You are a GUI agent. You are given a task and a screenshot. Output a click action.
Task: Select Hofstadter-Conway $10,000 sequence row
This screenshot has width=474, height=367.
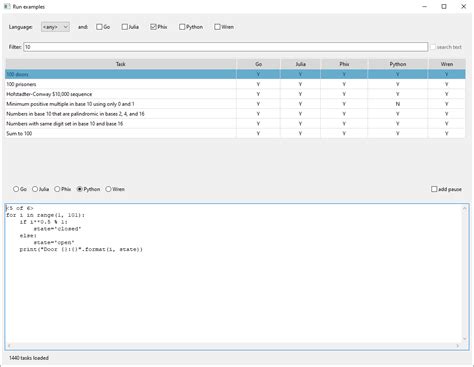pyautogui.click(x=235, y=94)
